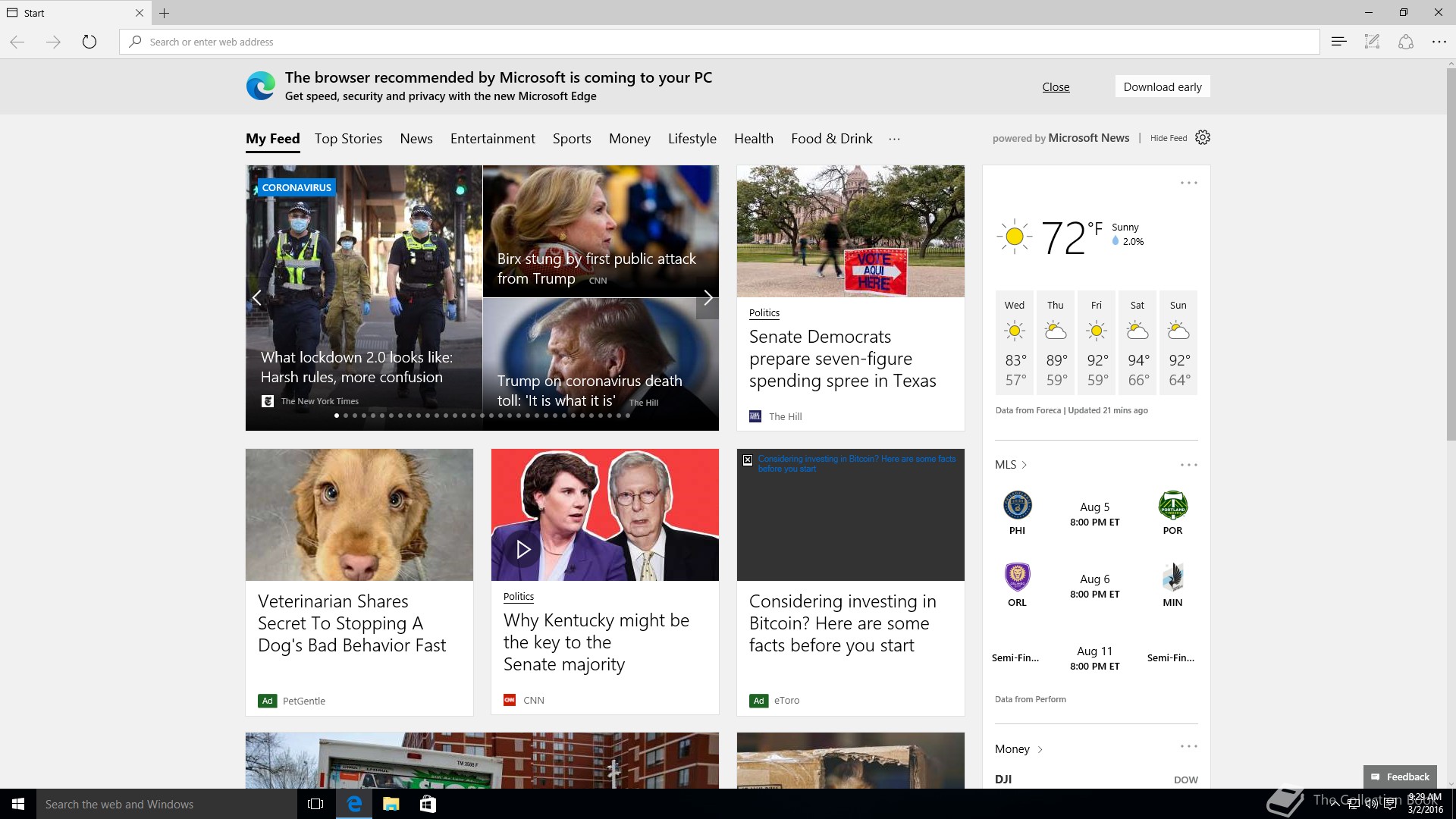The width and height of the screenshot is (1456, 819).
Task: Open the Birx stung by Trump story
Action: (601, 231)
